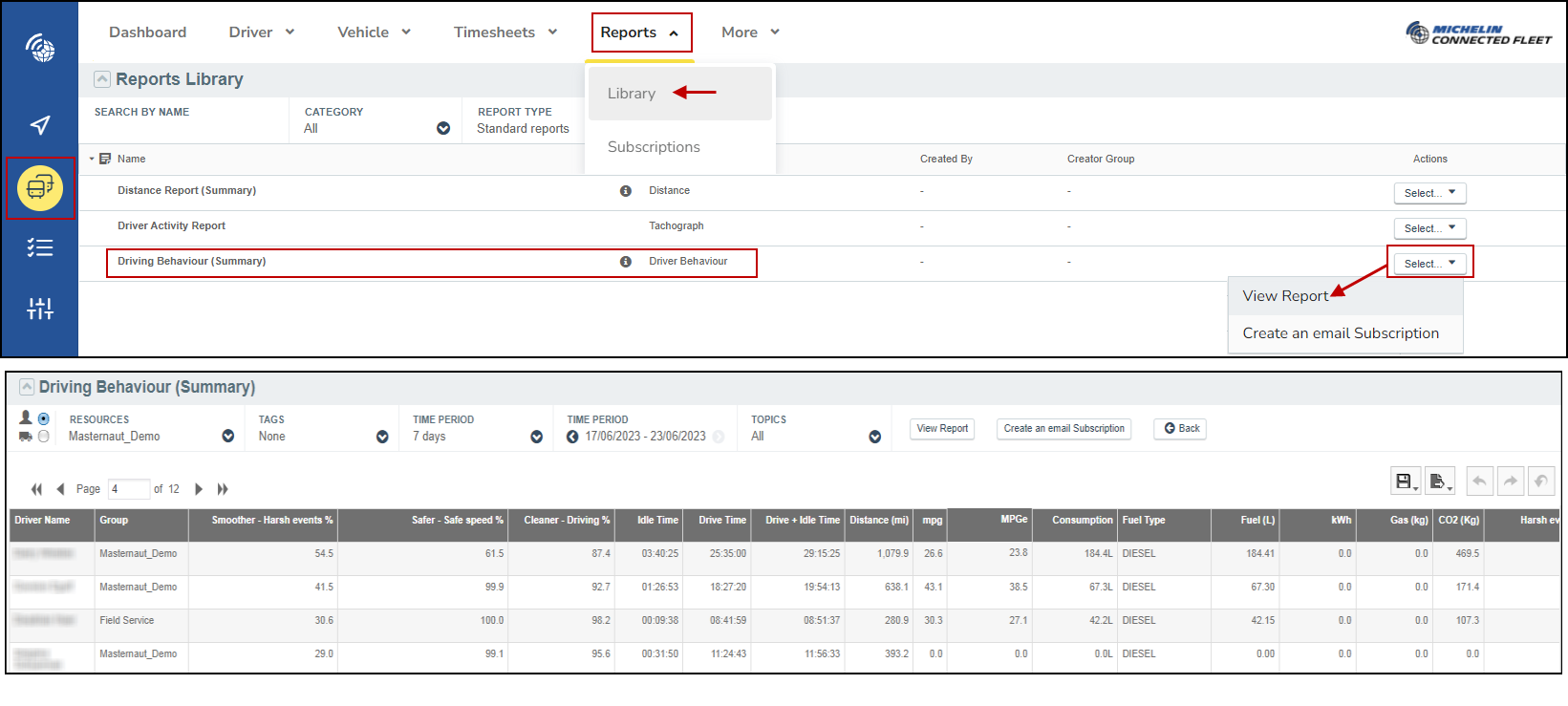Screen dimensions: 1568x706
Task: Click the Driving Behaviour (Summary) report name
Action: (191, 262)
